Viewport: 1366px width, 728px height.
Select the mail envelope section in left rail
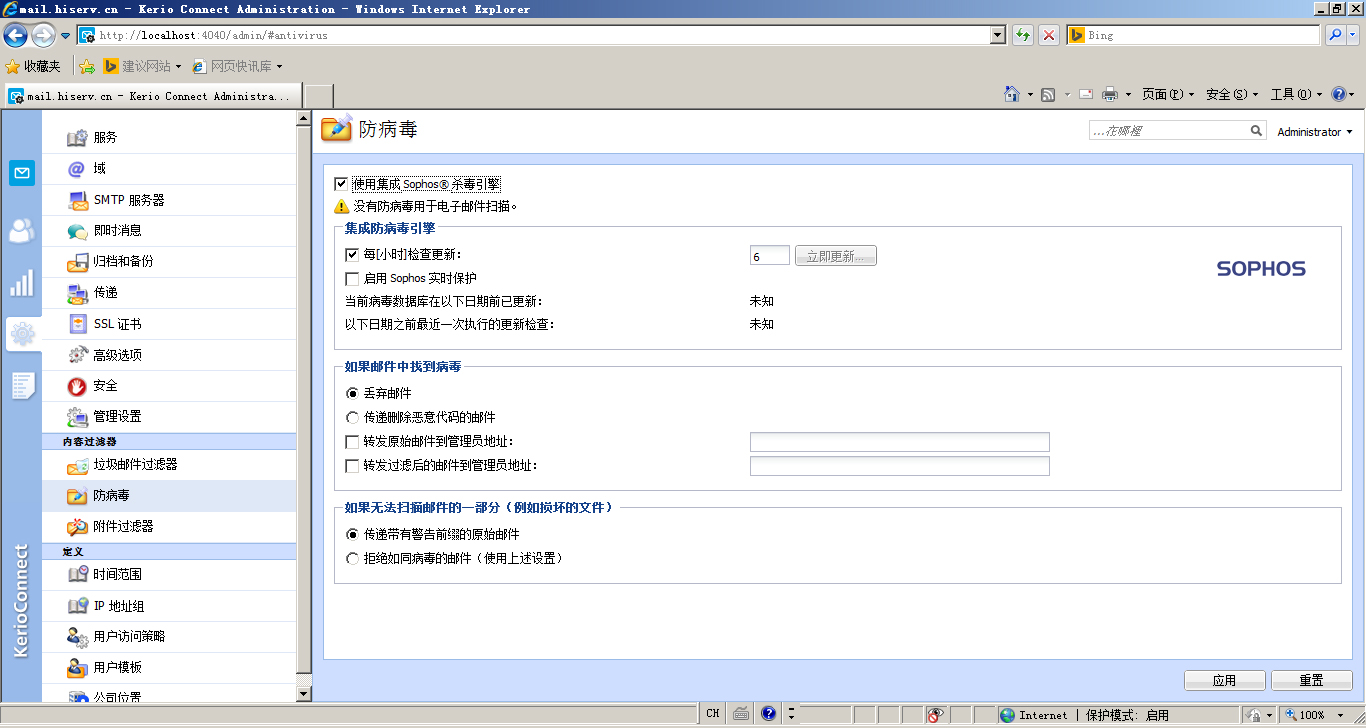22,173
